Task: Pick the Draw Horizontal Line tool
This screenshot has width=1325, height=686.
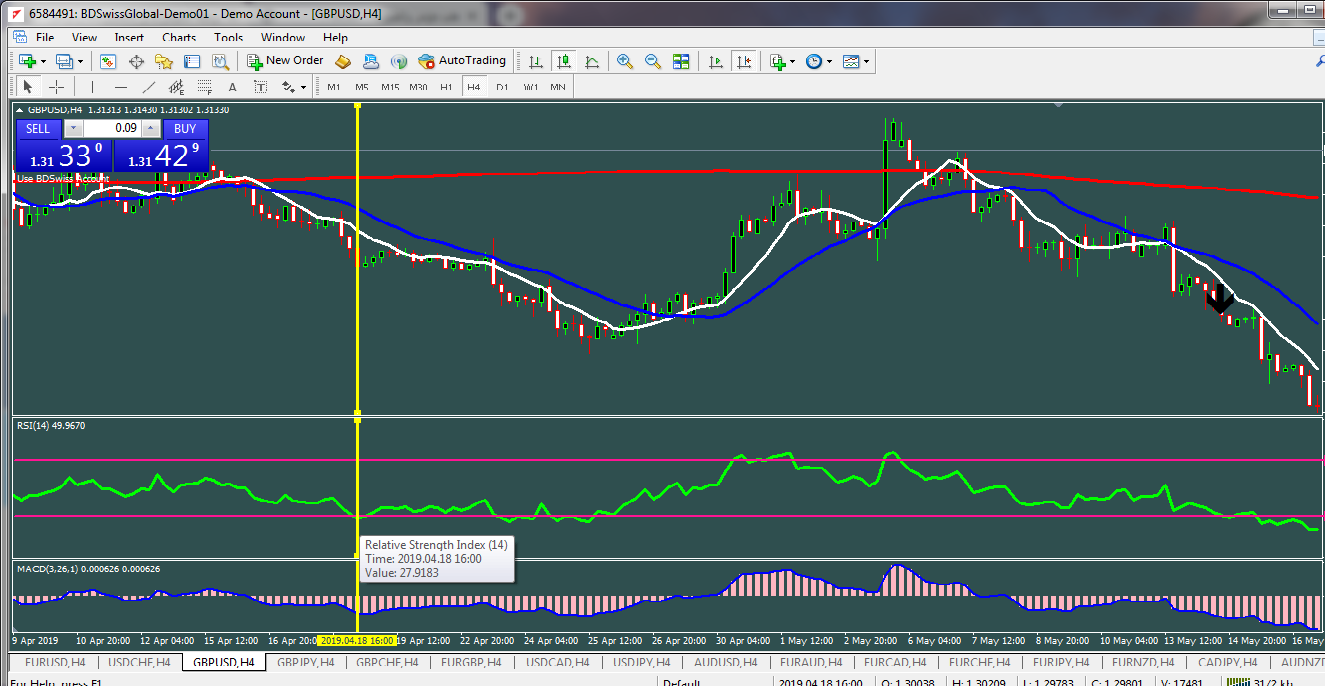Action: [120, 87]
